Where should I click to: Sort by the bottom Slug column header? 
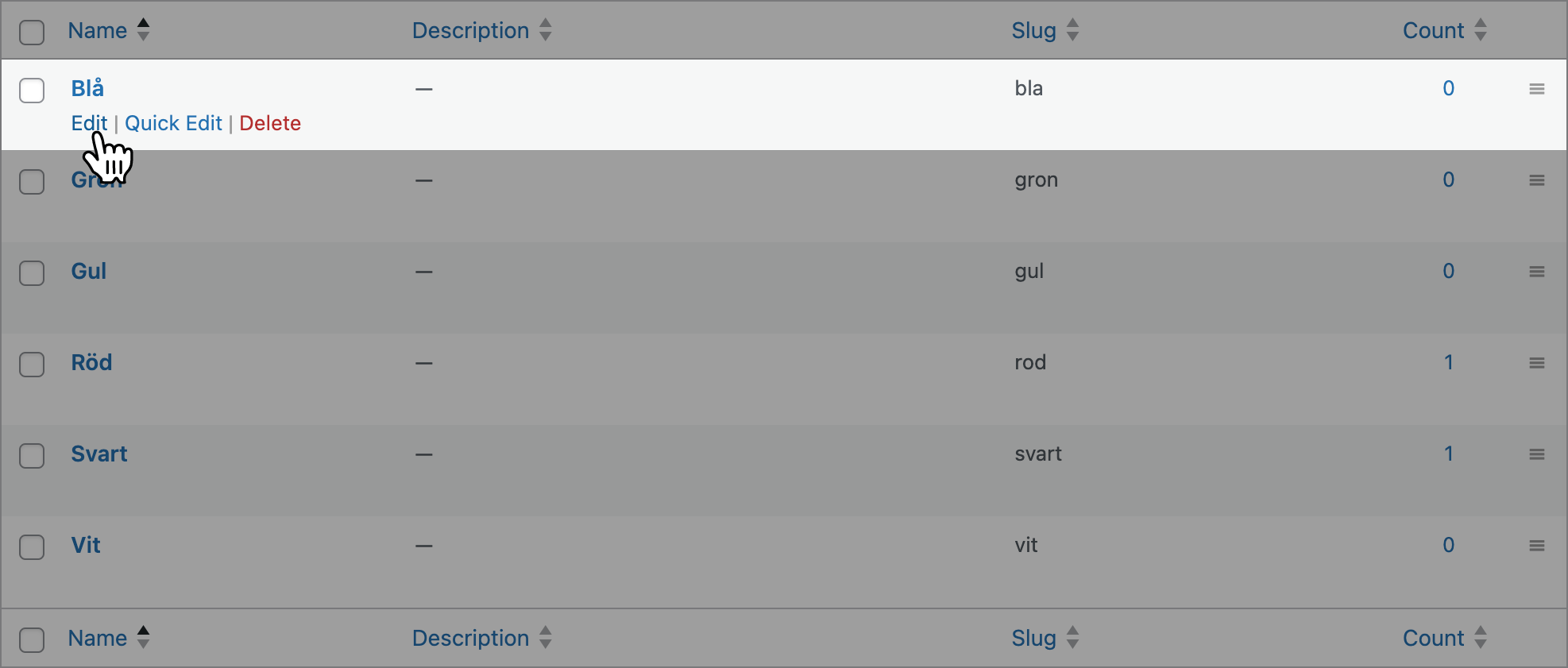pos(1033,638)
